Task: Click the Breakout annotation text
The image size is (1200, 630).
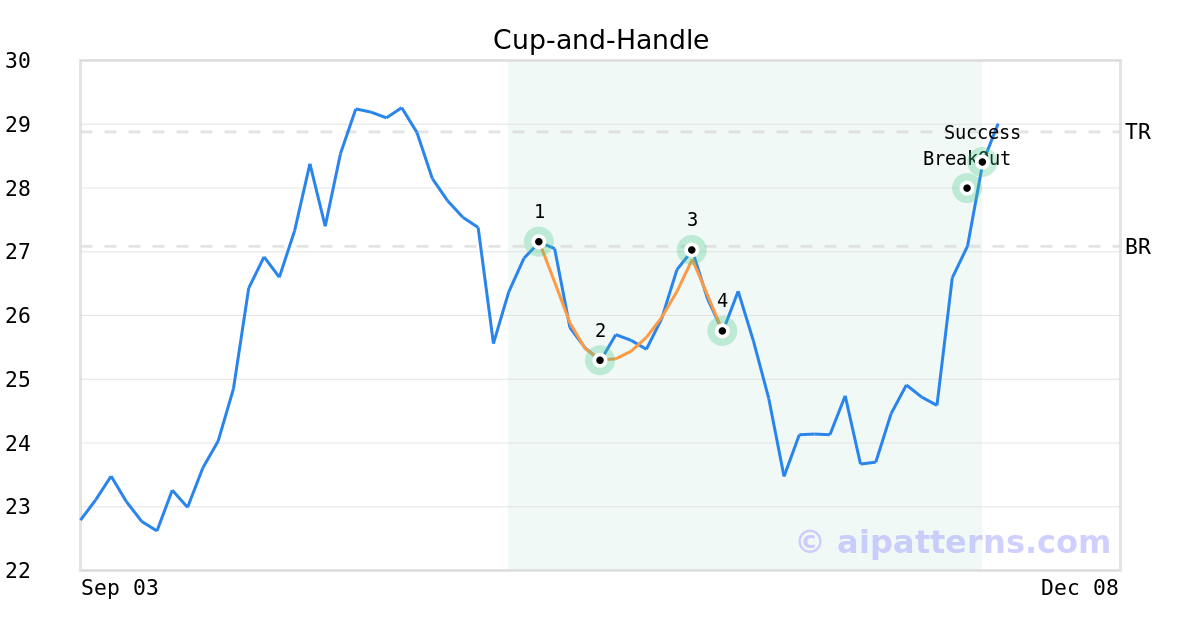Action: tap(966, 159)
